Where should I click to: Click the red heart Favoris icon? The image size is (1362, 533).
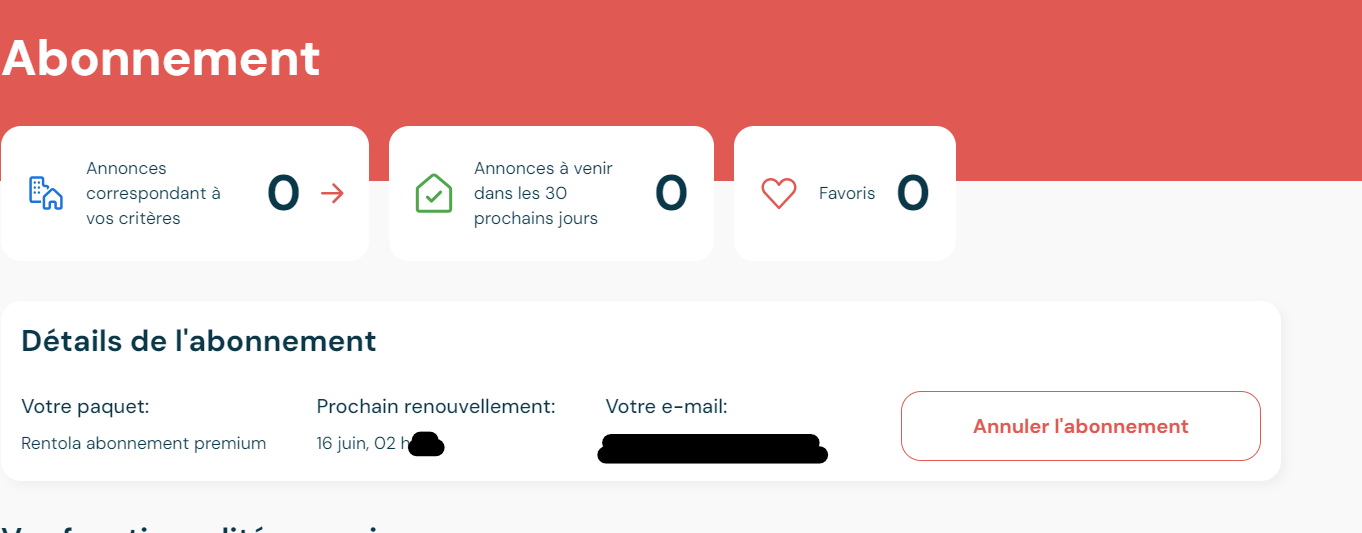[779, 193]
